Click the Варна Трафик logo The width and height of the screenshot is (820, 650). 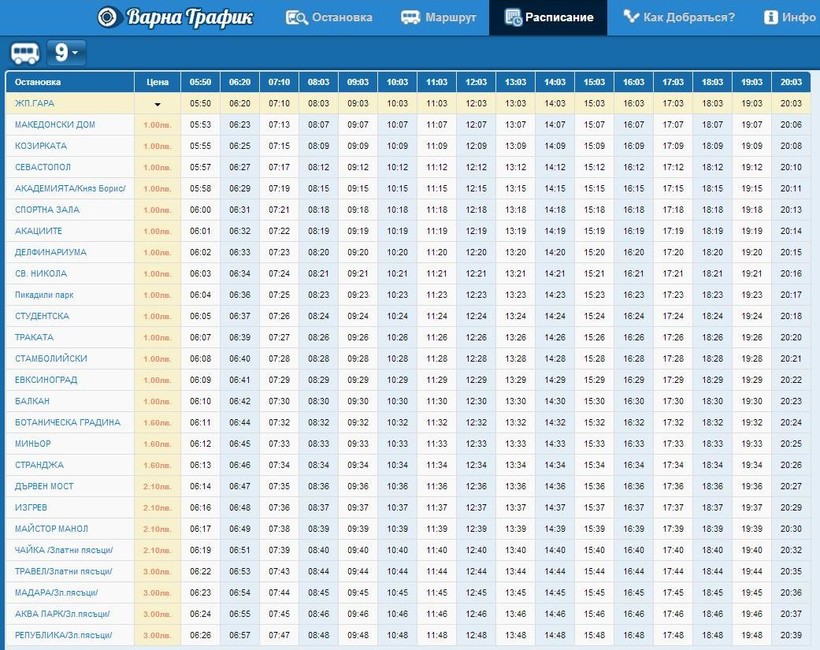click(175, 17)
